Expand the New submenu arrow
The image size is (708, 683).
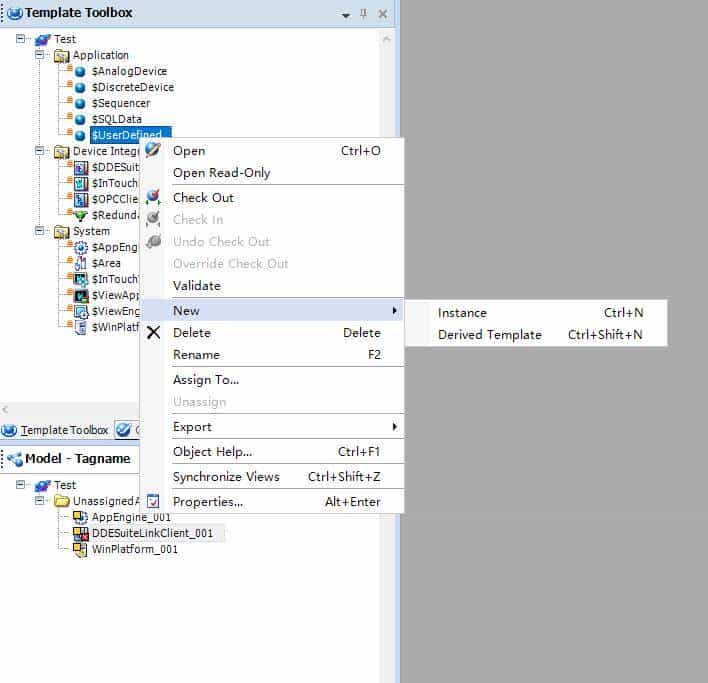click(x=395, y=311)
